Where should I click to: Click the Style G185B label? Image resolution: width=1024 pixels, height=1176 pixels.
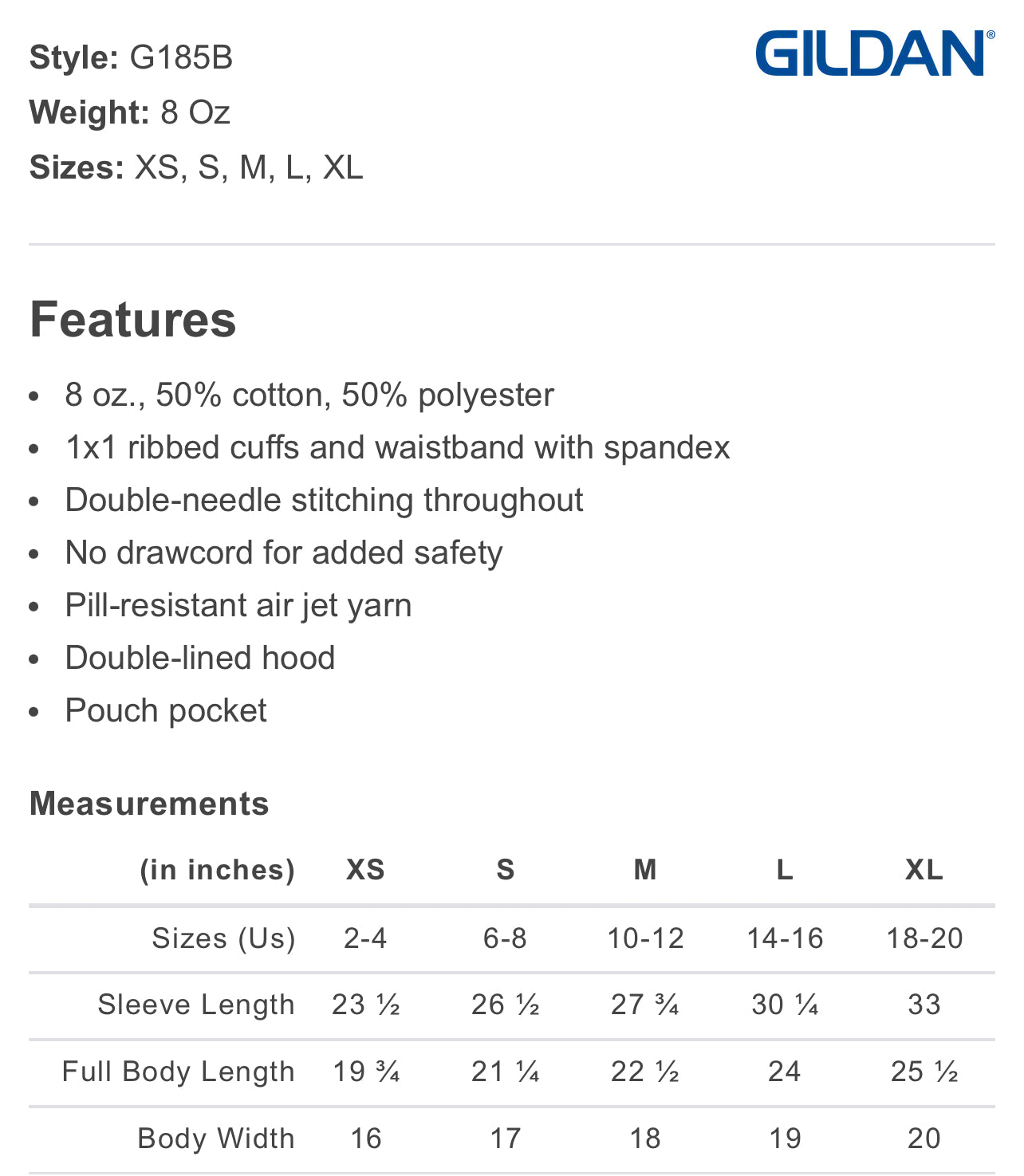click(x=132, y=57)
